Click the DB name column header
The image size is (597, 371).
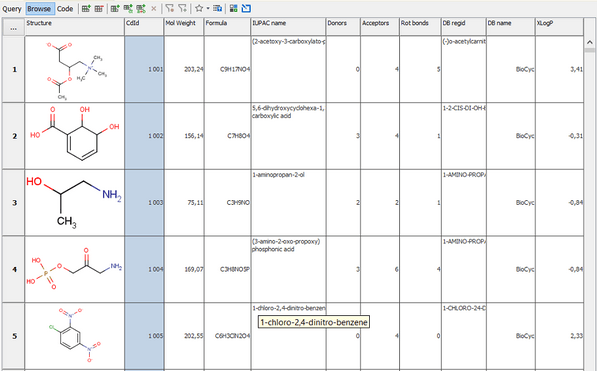coord(511,27)
